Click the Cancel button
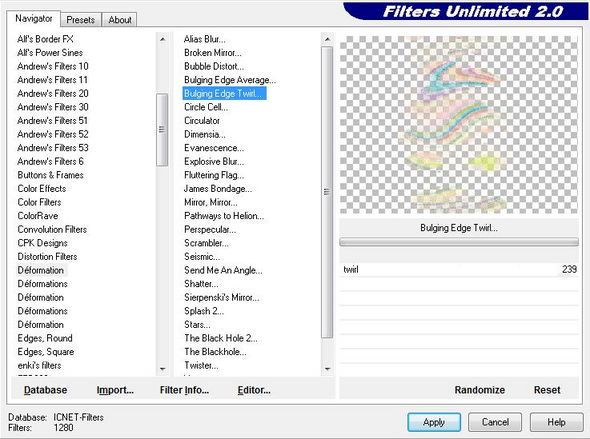The image size is (590, 439). [x=495, y=422]
